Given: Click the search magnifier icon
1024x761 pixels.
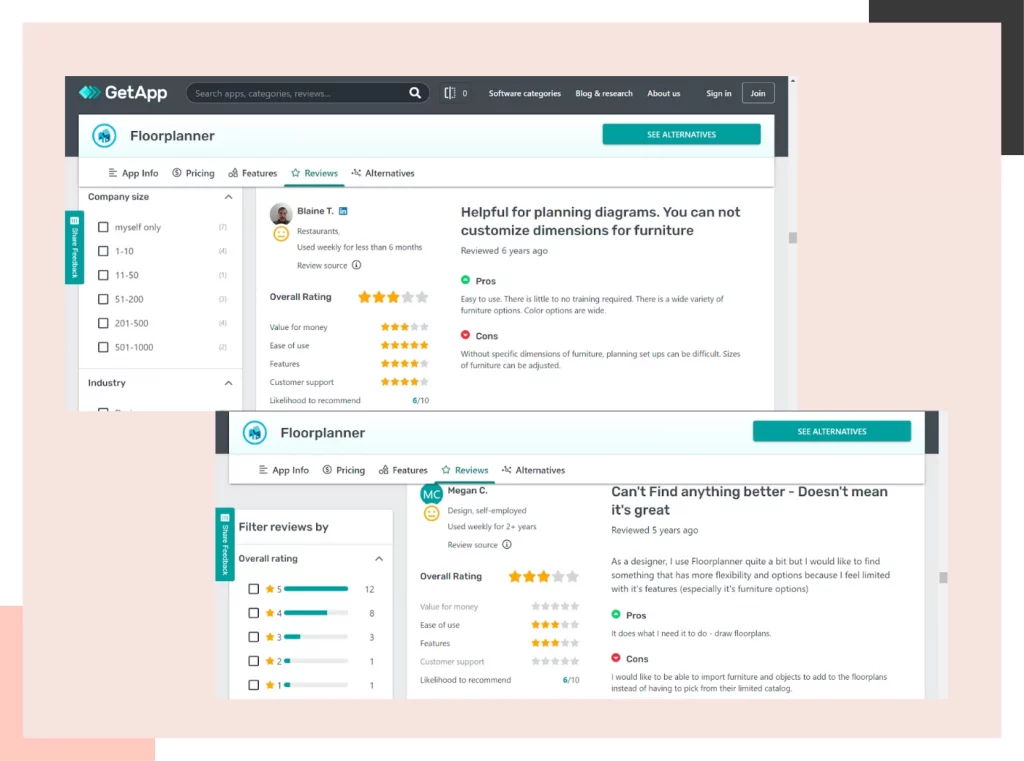Looking at the screenshot, I should click(415, 93).
